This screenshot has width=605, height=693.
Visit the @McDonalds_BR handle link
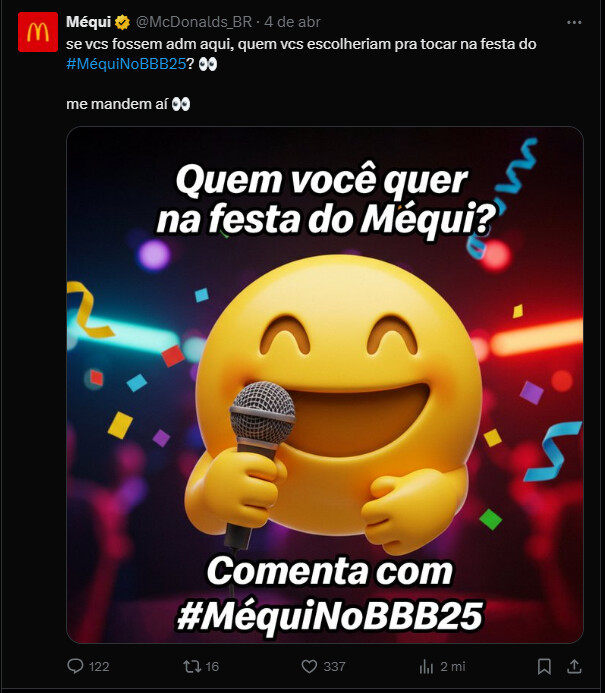click(194, 22)
